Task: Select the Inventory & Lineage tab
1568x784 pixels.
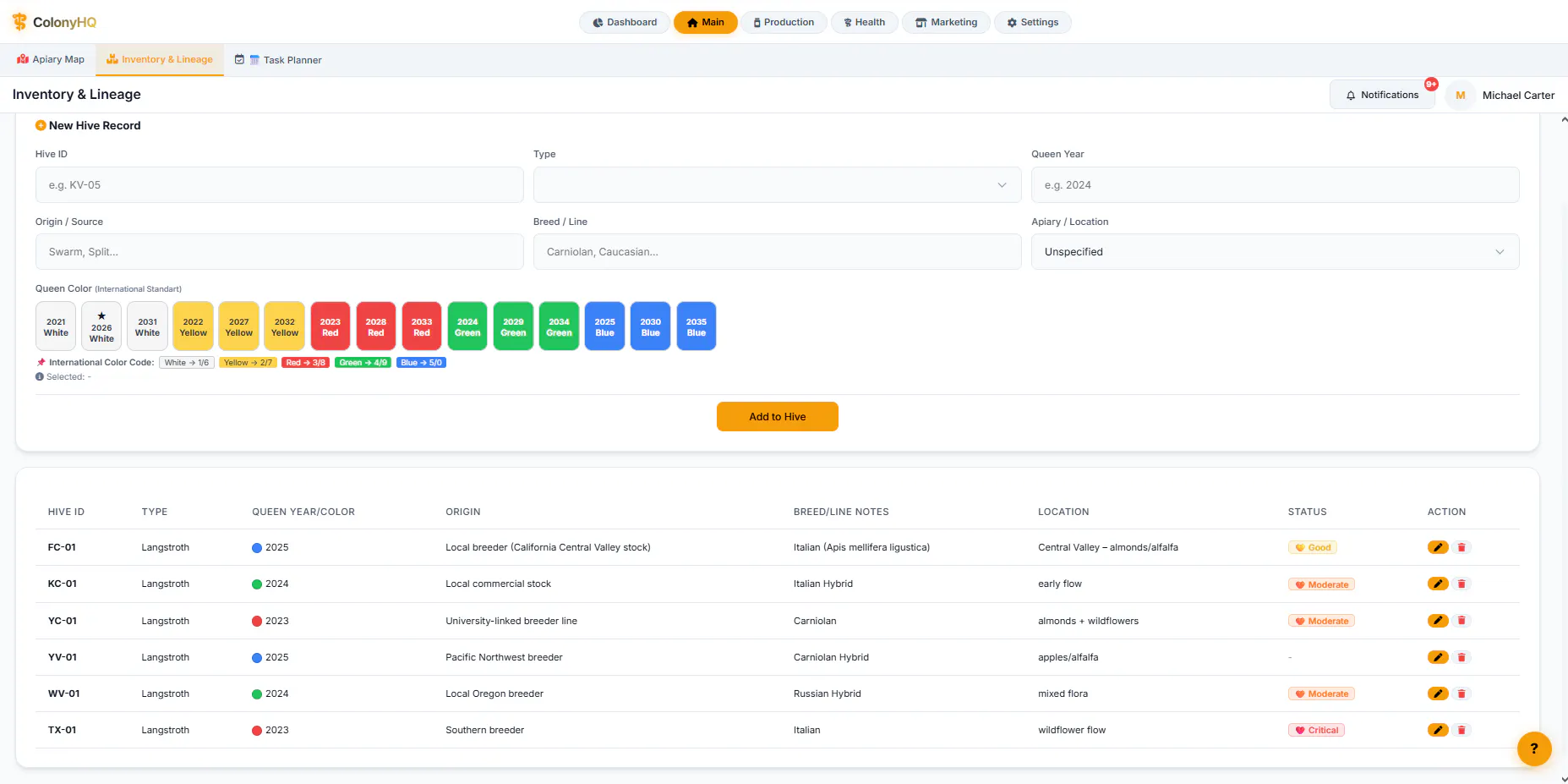Action: pyautogui.click(x=160, y=59)
